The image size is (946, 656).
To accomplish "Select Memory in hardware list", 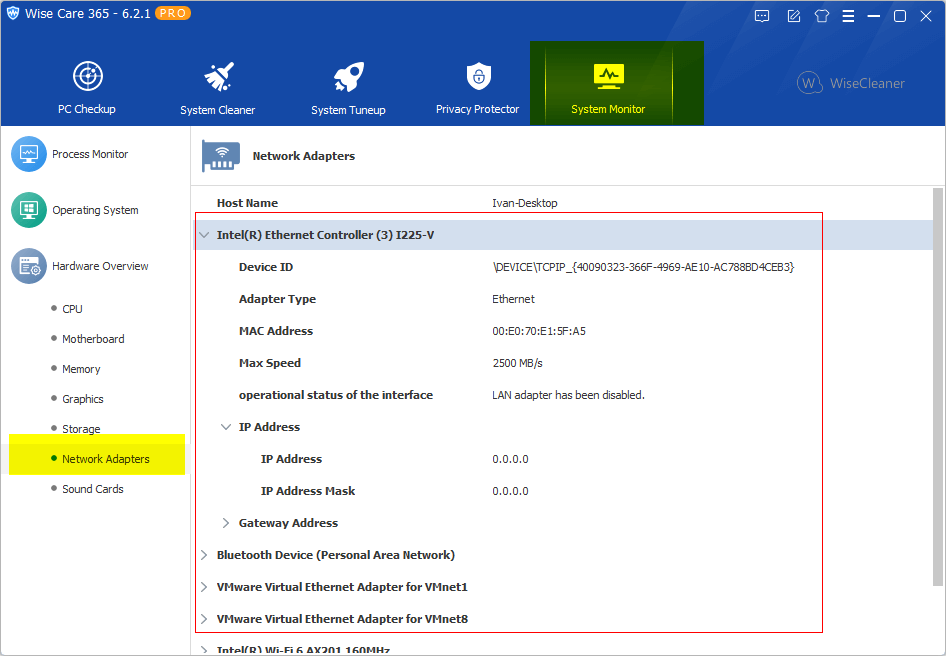I will (x=81, y=369).
